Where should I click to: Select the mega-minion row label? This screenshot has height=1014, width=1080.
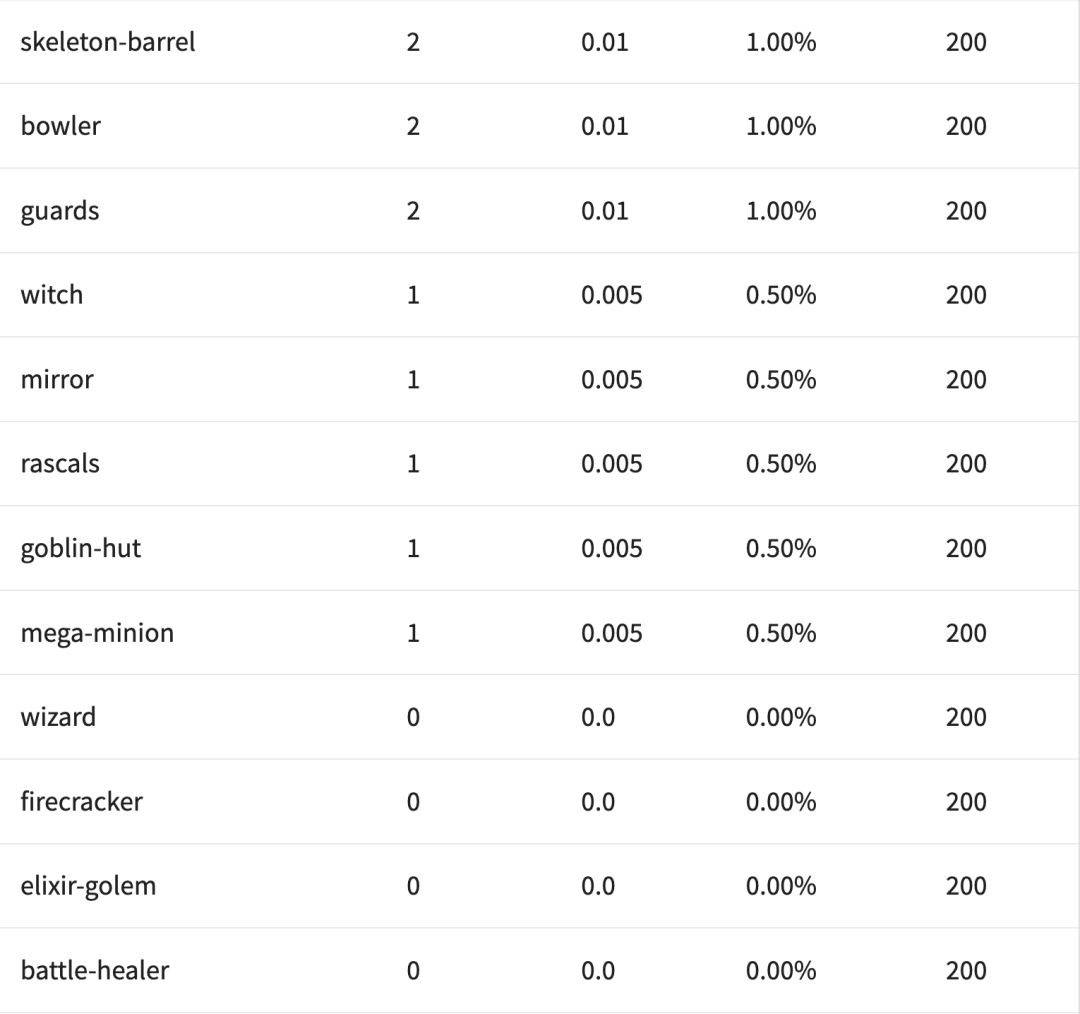tap(97, 633)
